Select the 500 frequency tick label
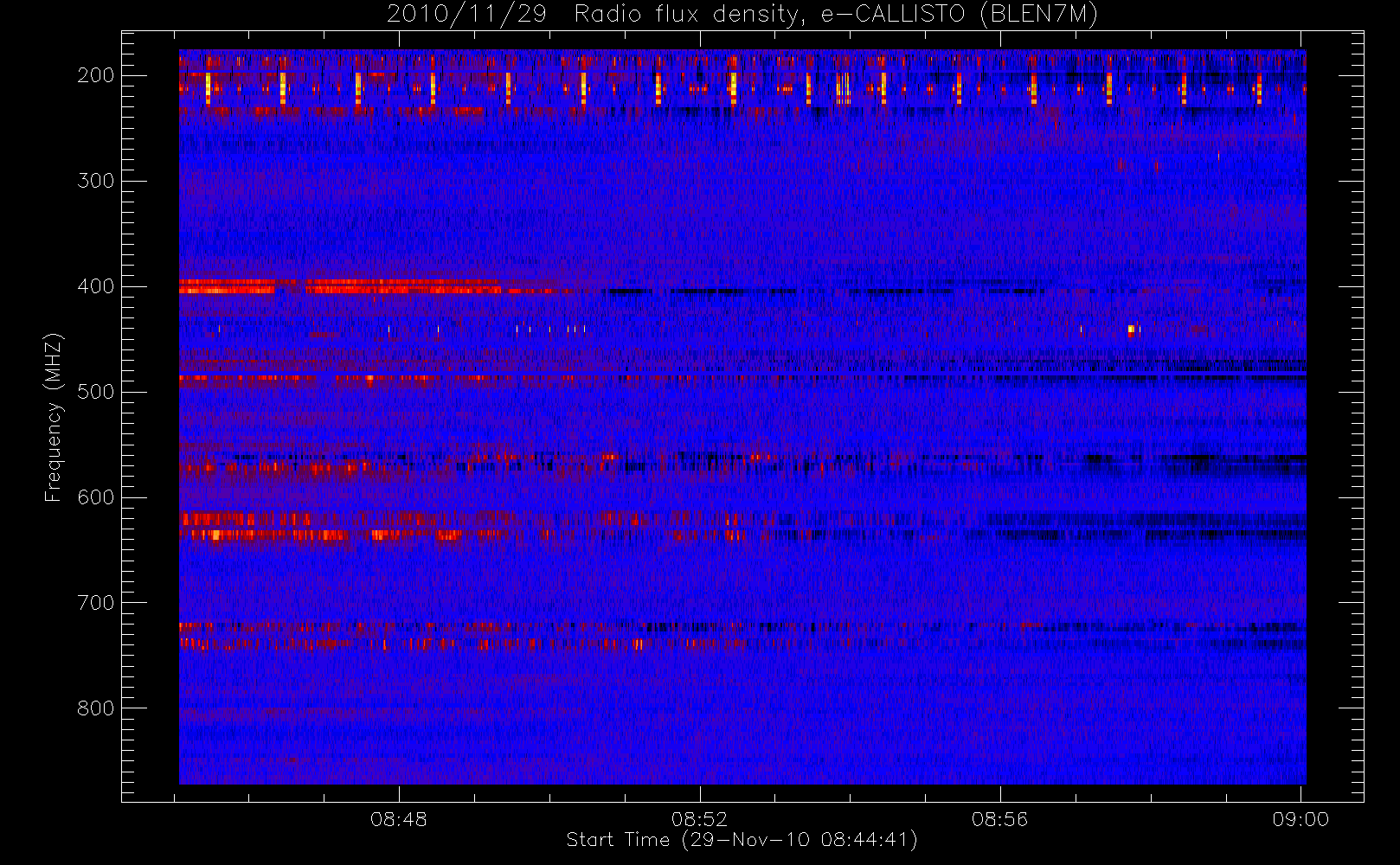This screenshot has height=865, width=1400. (95, 392)
